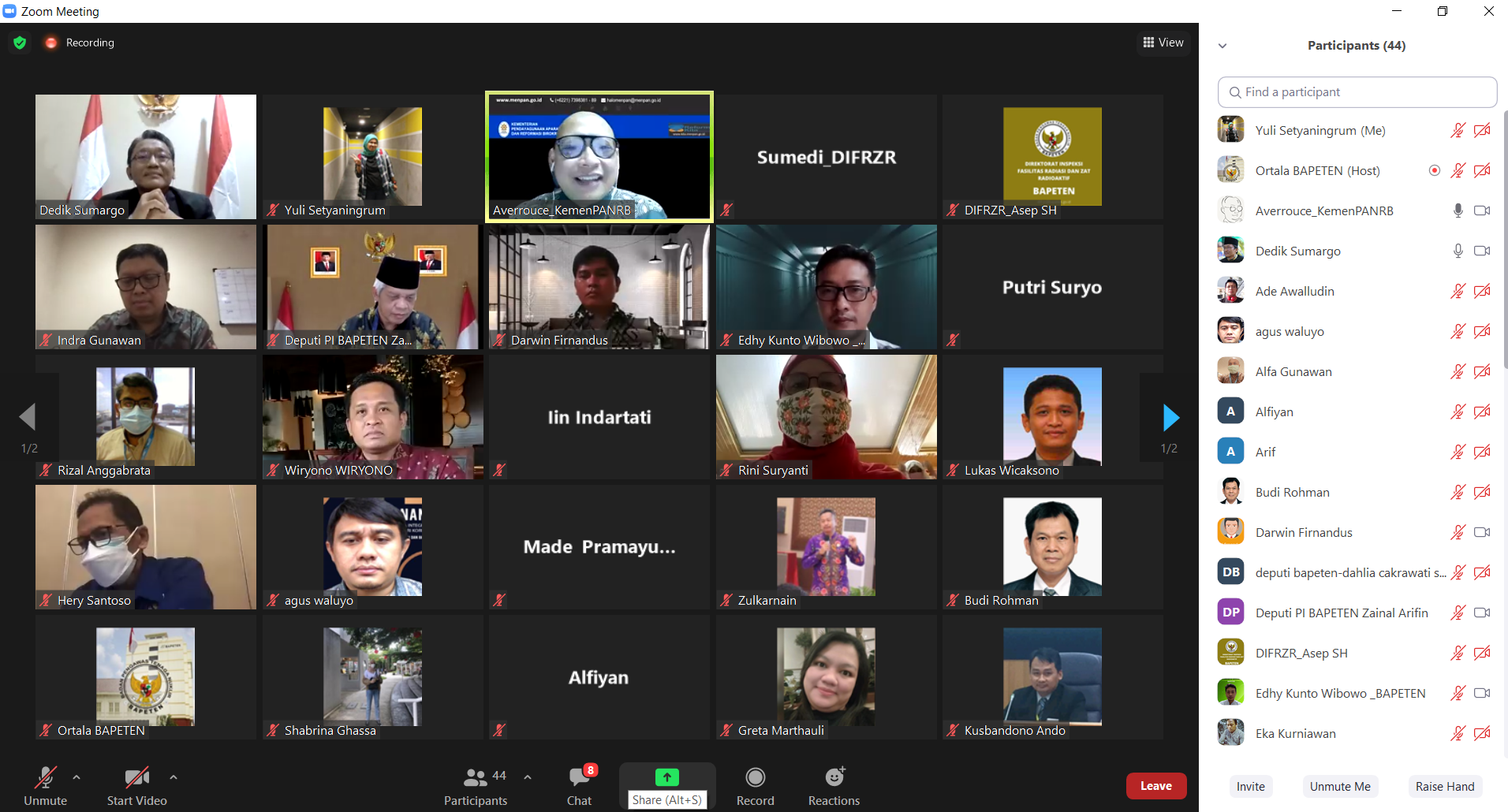Screen dimensions: 1508x812
Task: Click the recording dot beside Ortala BAPETEN (Host)
Action: click(1435, 170)
